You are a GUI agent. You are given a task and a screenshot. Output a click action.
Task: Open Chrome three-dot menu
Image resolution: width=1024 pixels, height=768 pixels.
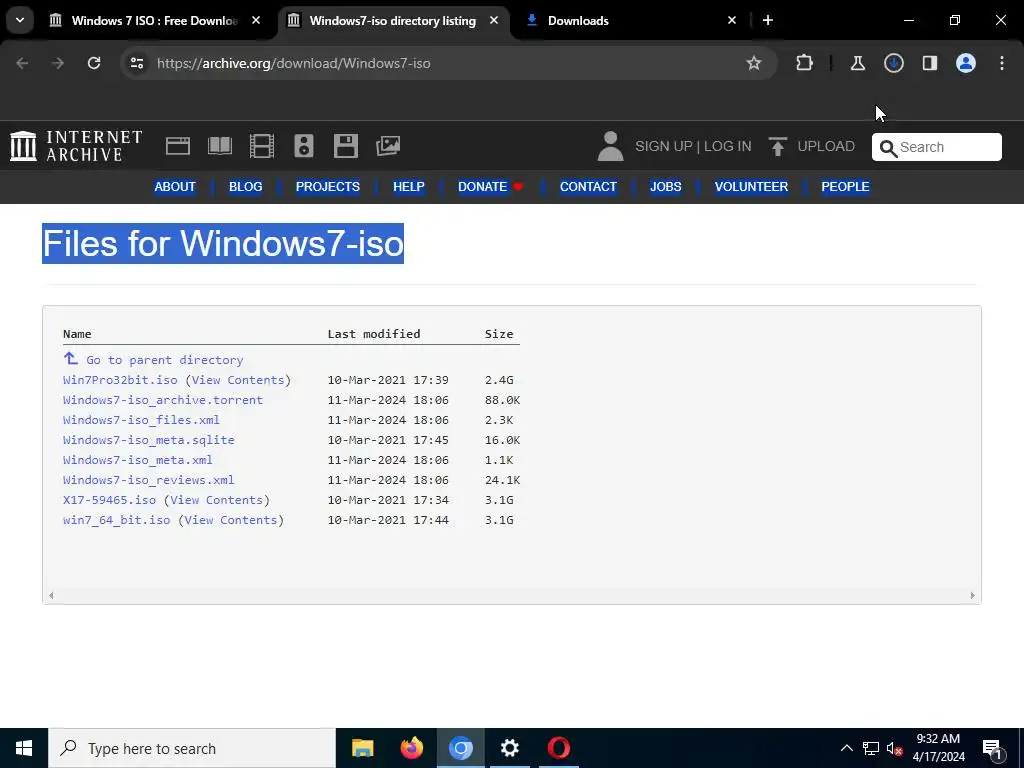tap(1002, 63)
